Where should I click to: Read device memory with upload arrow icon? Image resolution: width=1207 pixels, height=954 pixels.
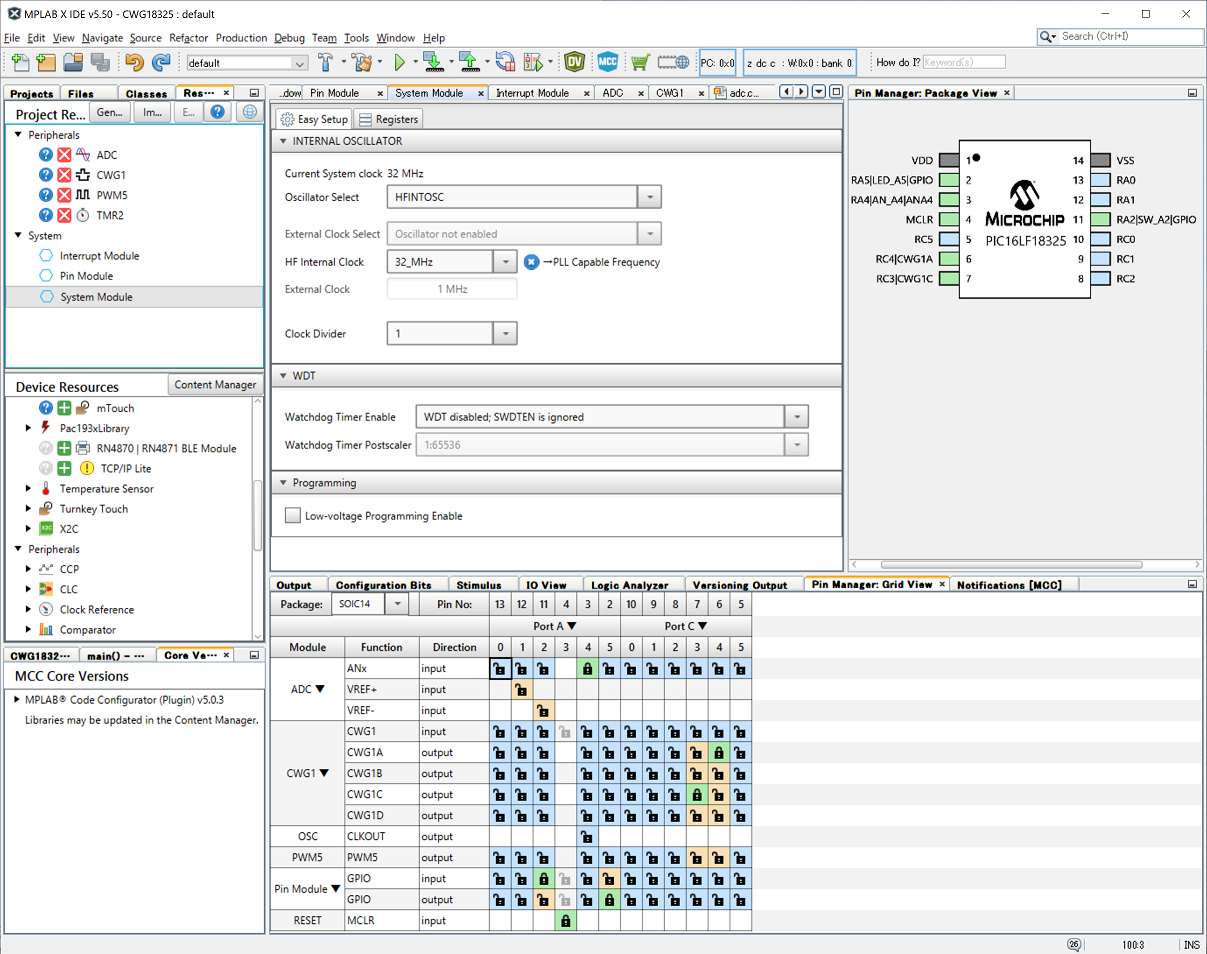click(468, 62)
